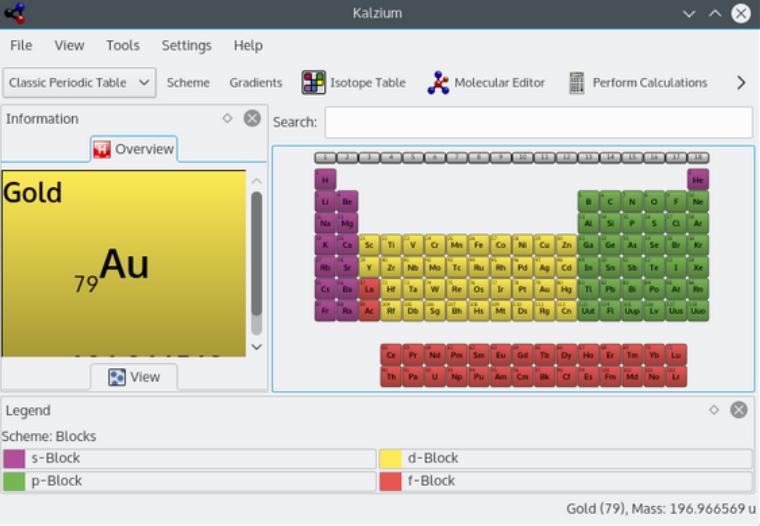Select Lawrencium (Lr) element tile

point(676,376)
